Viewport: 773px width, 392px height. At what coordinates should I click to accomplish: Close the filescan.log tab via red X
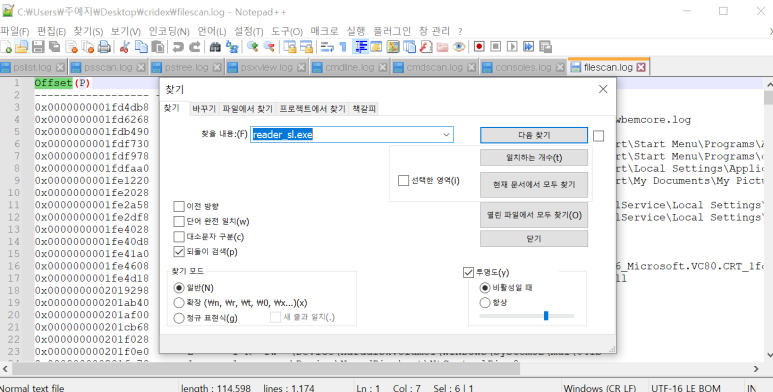pyautogui.click(x=641, y=67)
